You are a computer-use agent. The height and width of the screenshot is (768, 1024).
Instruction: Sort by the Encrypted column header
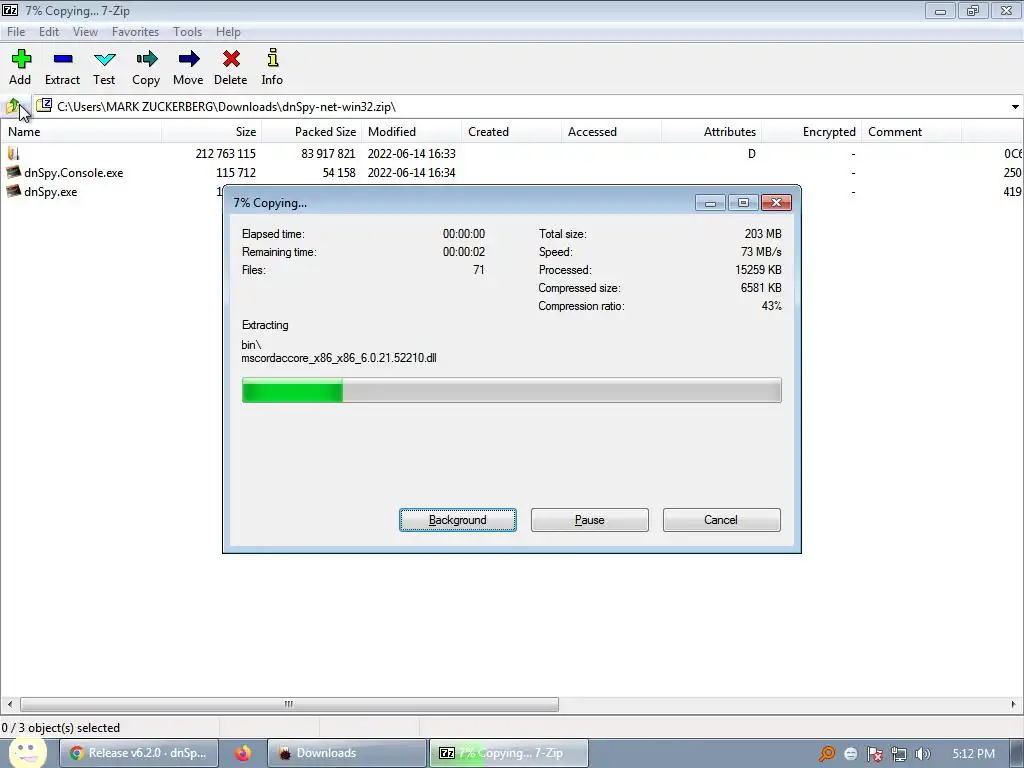(x=811, y=131)
